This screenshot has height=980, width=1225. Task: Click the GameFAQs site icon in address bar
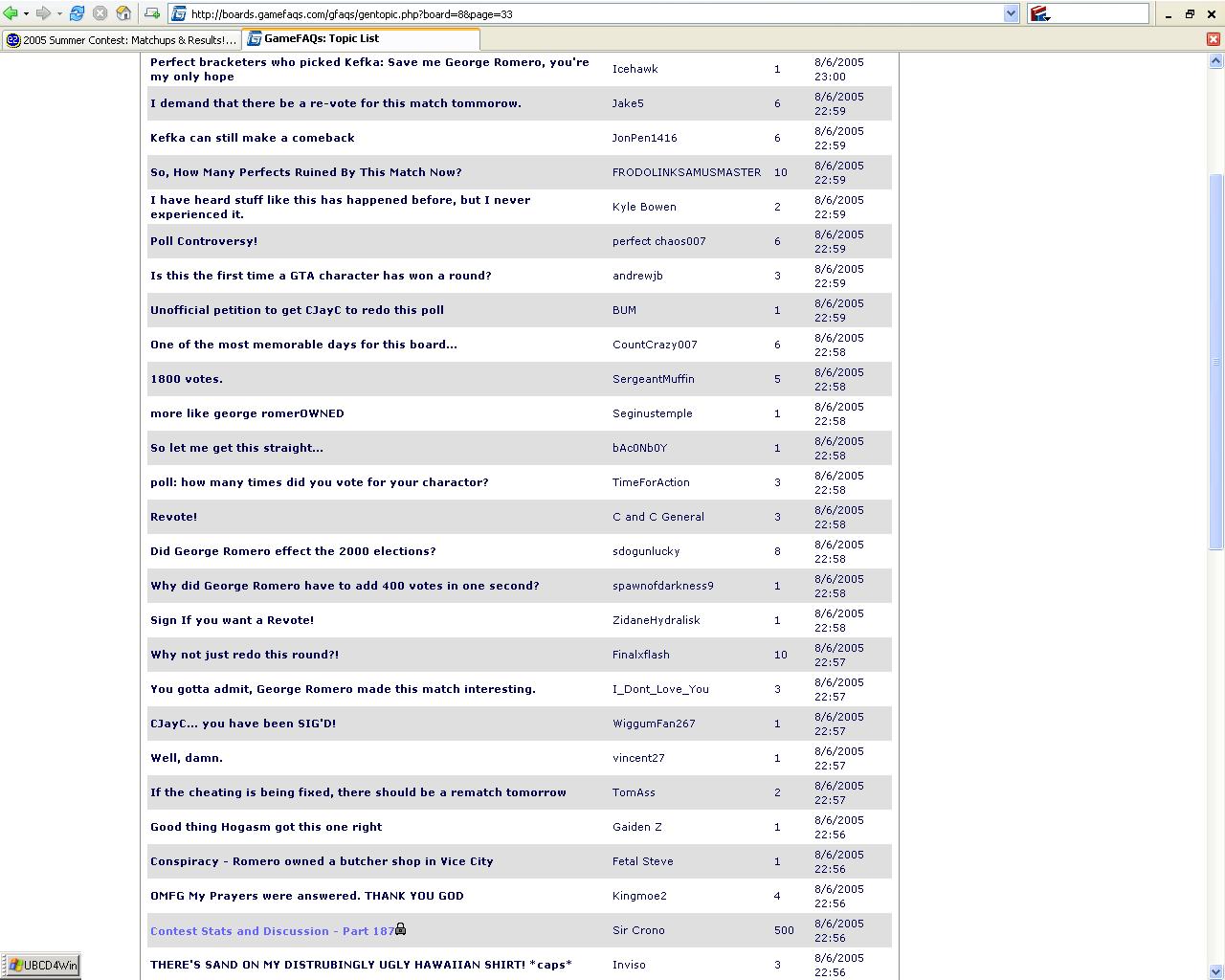pos(179,13)
